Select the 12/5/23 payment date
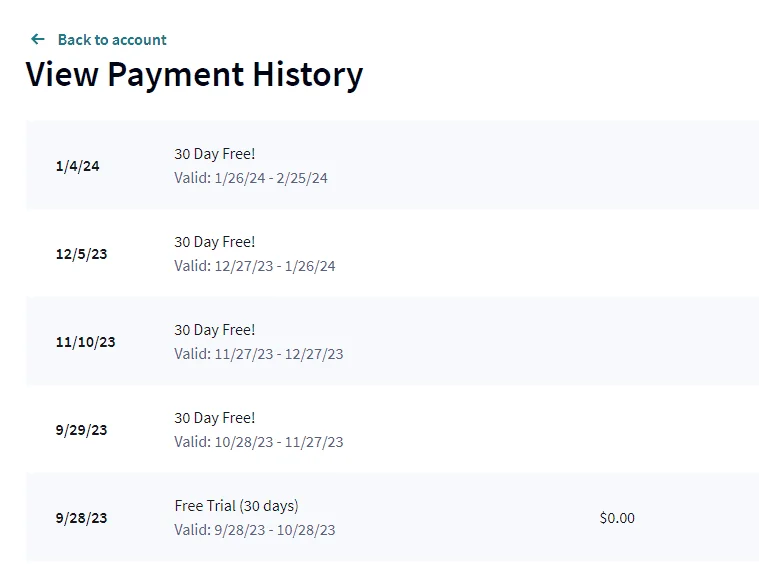This screenshot has height=568, width=759. pyautogui.click(x=81, y=254)
